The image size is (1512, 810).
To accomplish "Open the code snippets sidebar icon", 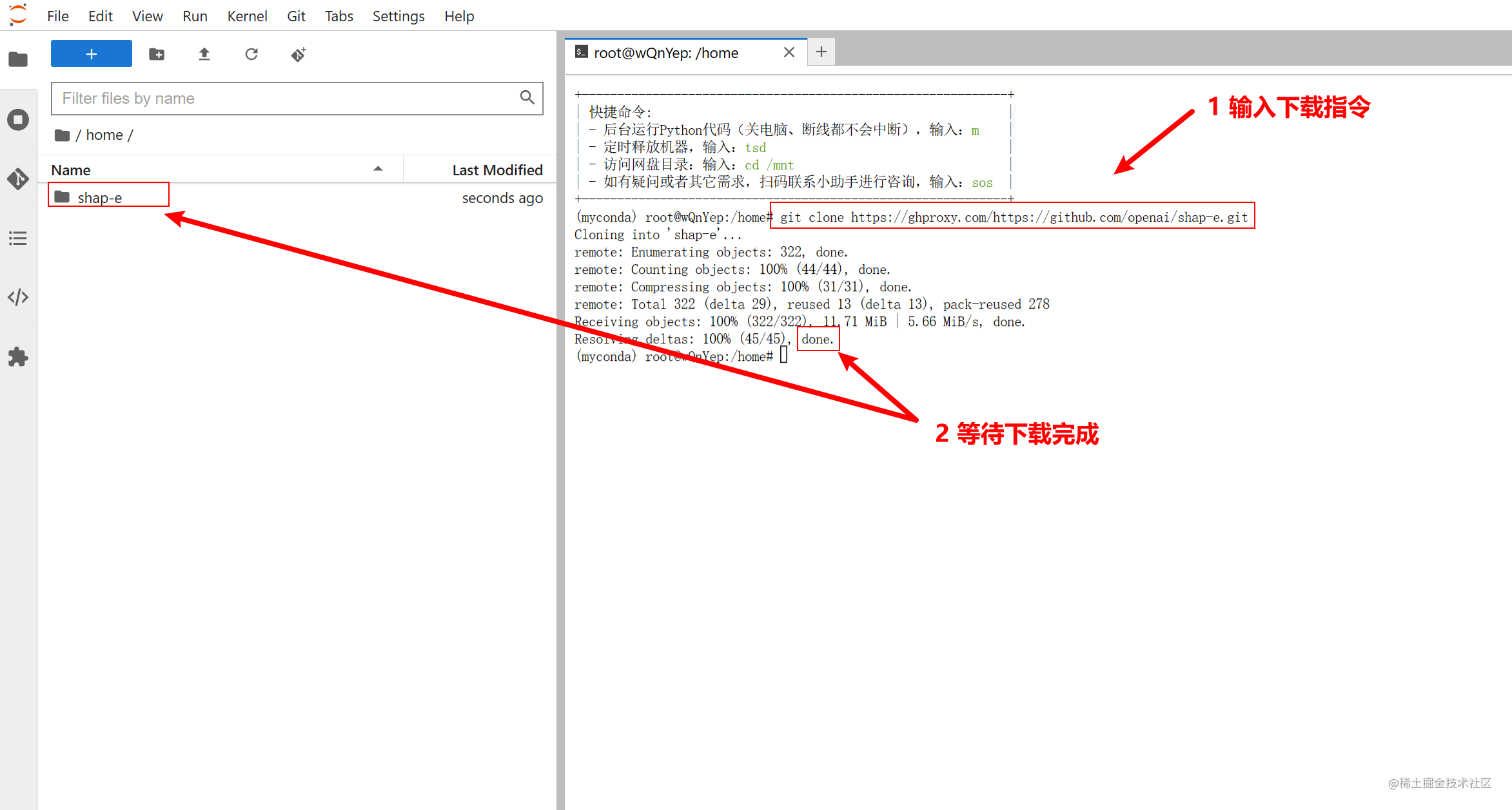I will coord(18,297).
